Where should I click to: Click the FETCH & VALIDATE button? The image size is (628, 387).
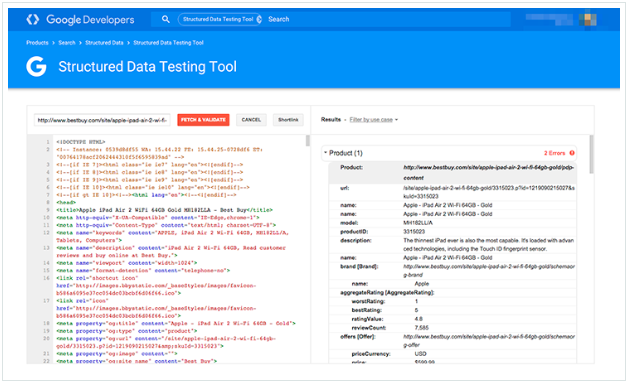pos(203,120)
